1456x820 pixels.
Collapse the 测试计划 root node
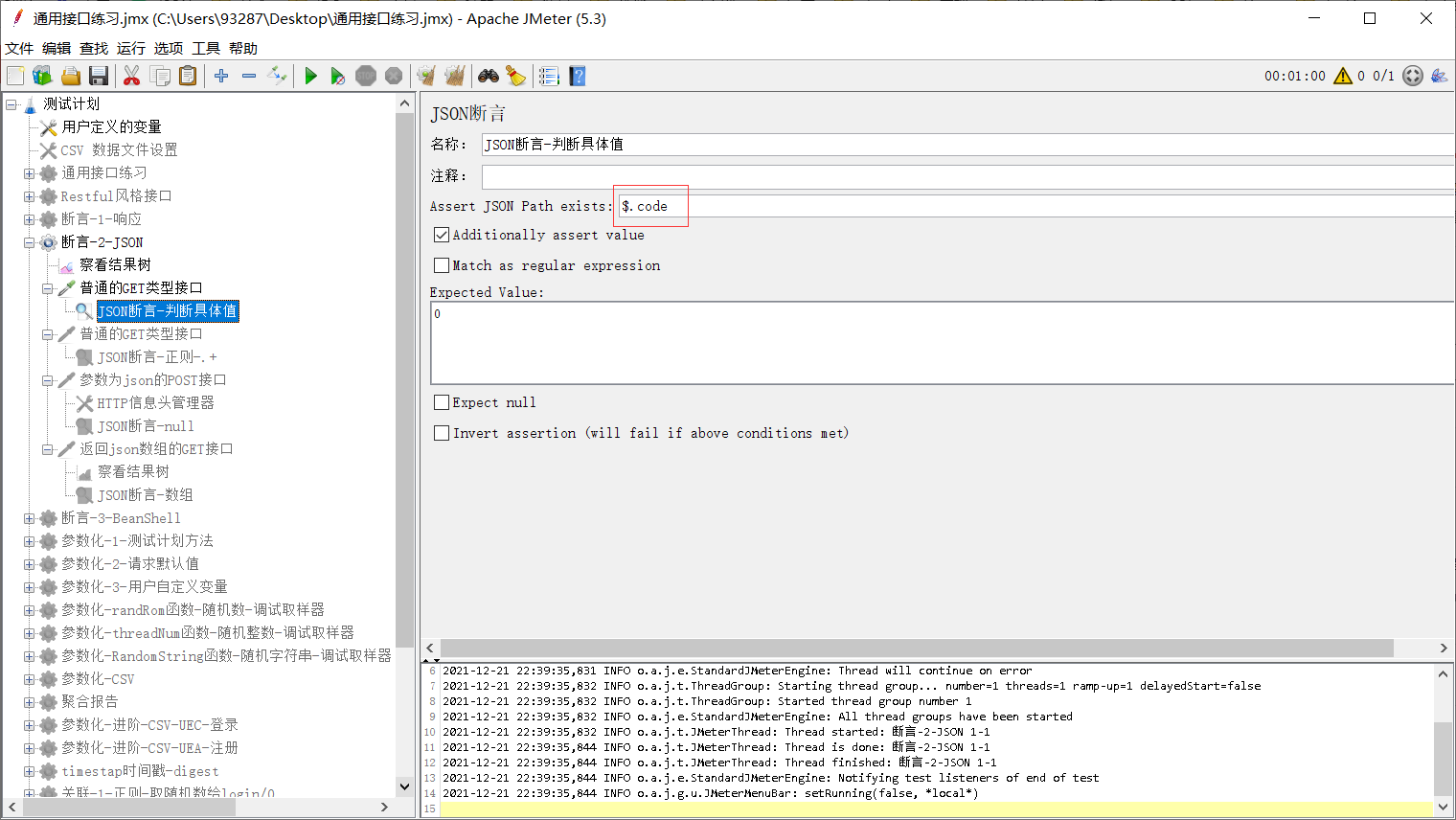click(11, 103)
